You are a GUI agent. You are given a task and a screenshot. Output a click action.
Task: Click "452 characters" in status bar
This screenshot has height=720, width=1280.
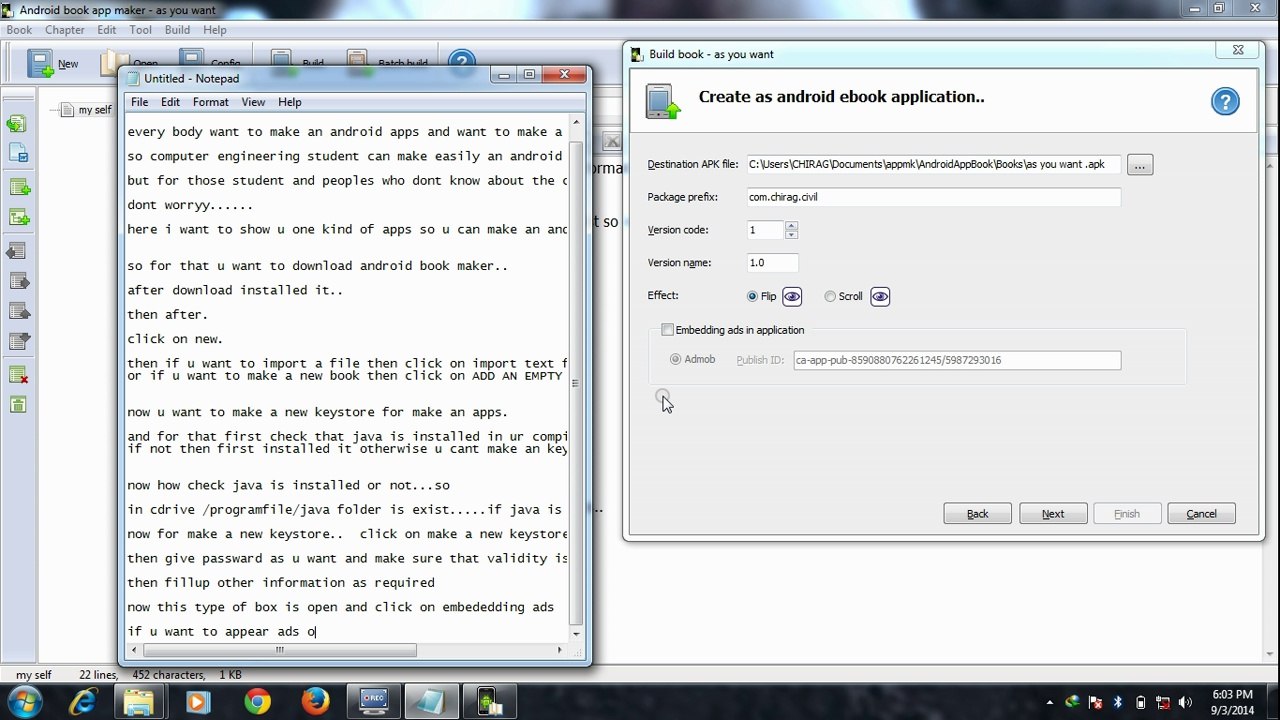point(168,675)
